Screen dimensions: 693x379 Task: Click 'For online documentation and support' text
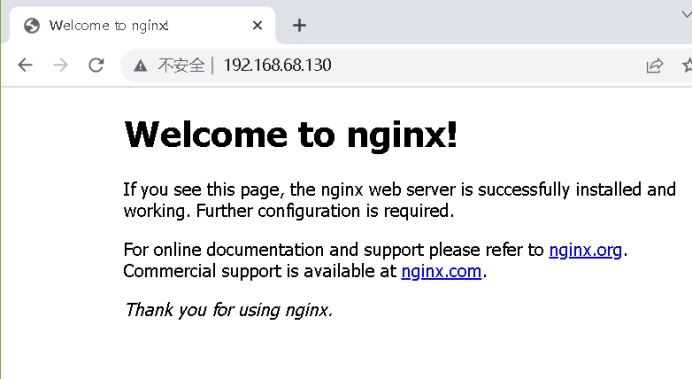[x=274, y=250]
